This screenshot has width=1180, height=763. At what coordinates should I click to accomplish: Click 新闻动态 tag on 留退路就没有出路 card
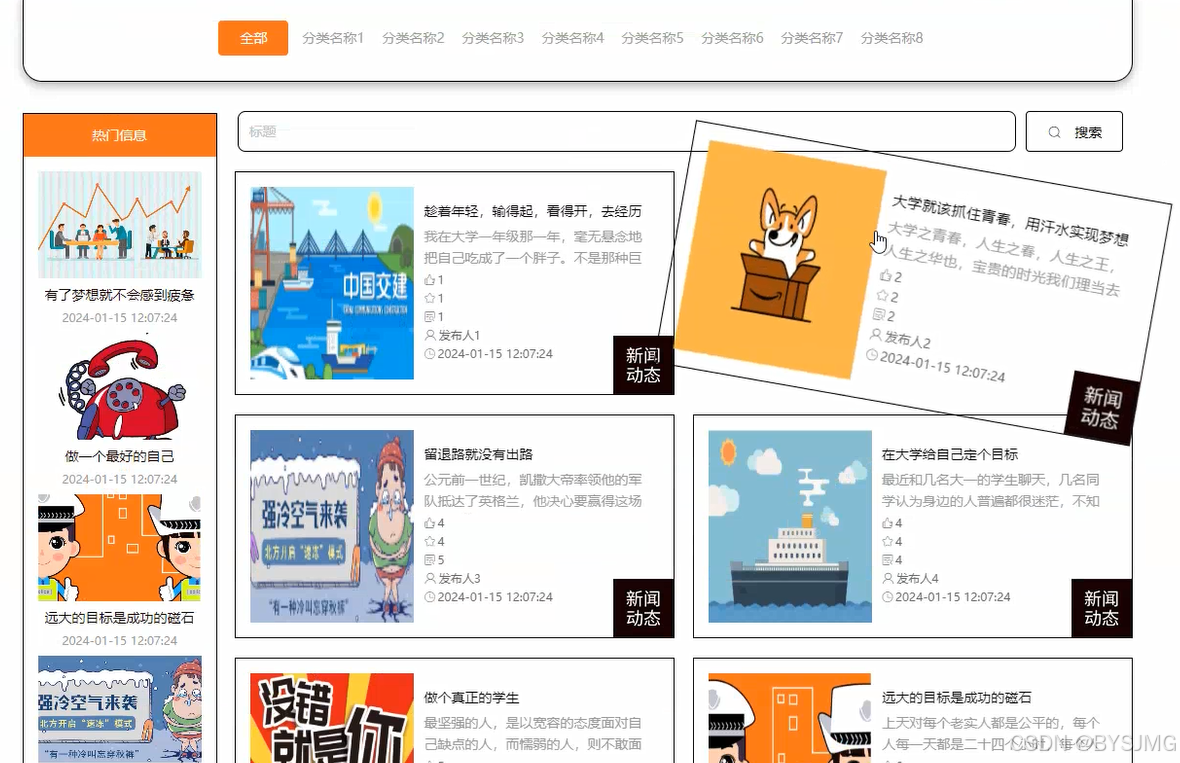pyautogui.click(x=643, y=608)
